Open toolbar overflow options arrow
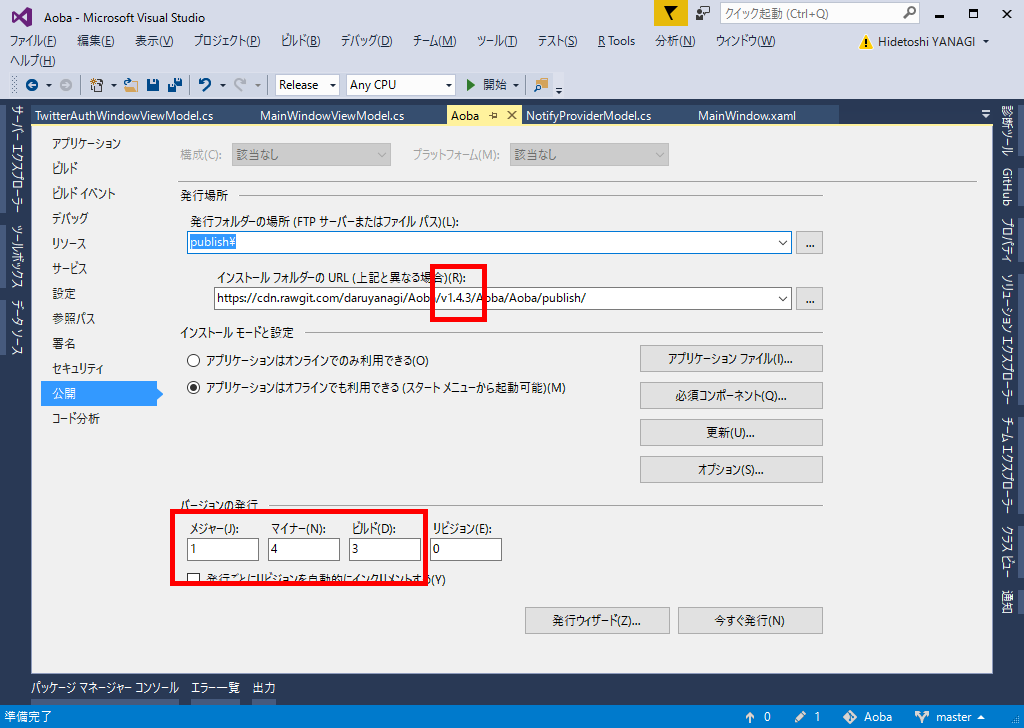This screenshot has width=1024, height=728. point(559,88)
